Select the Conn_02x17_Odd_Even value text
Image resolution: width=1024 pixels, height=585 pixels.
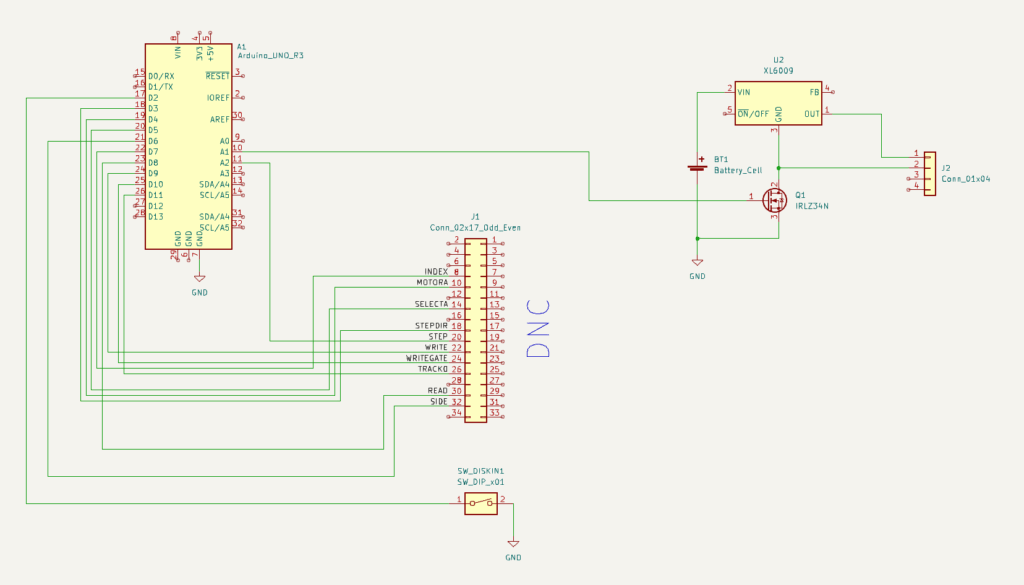475,228
